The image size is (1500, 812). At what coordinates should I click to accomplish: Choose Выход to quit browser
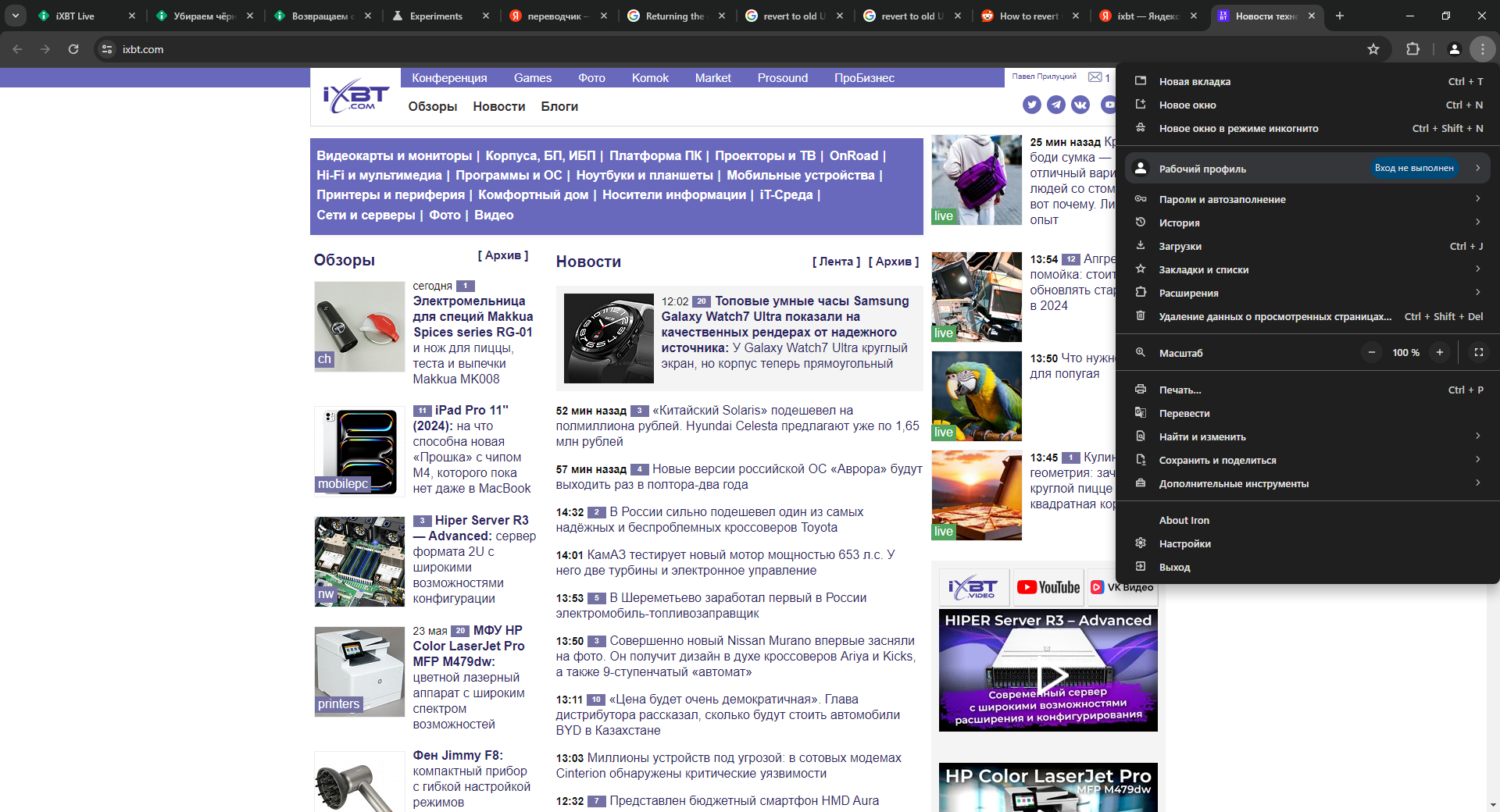(x=1307, y=567)
